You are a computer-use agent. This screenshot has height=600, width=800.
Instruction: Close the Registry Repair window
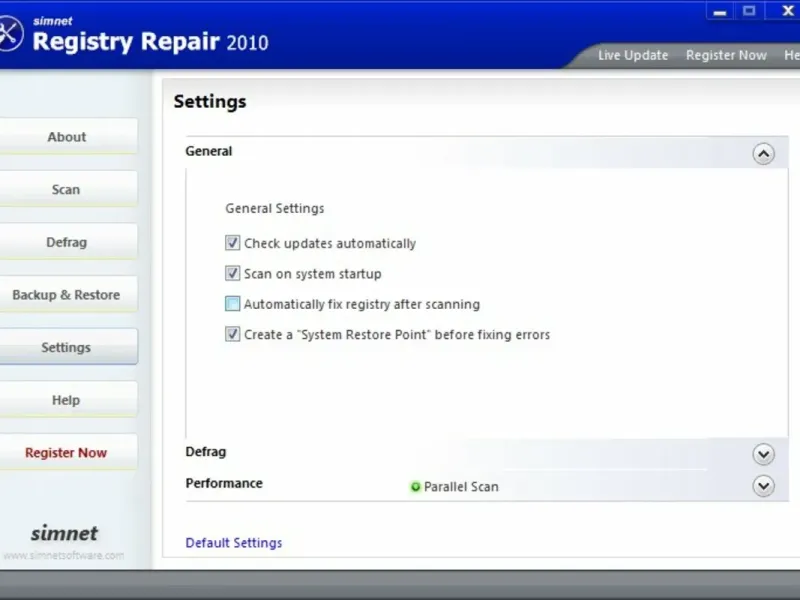(x=786, y=11)
